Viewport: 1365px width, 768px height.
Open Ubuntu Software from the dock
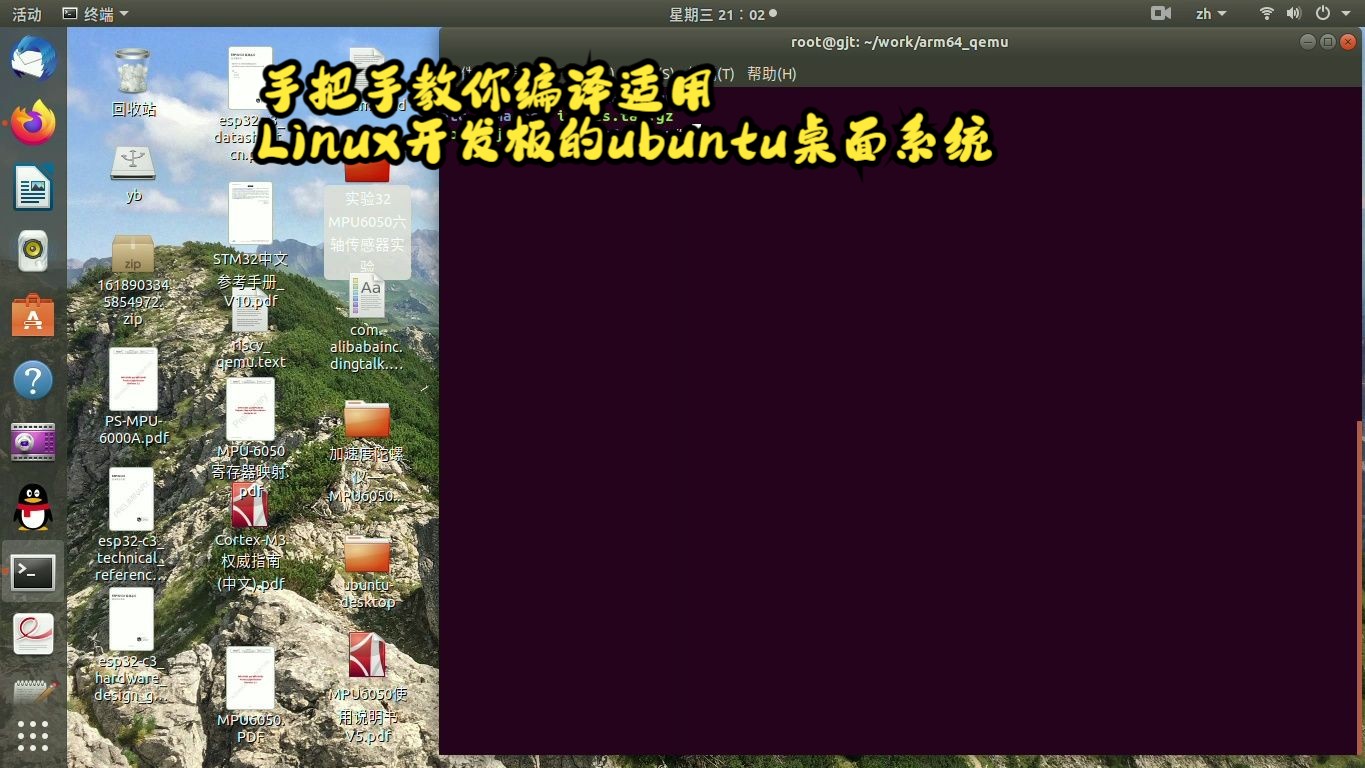[x=33, y=315]
